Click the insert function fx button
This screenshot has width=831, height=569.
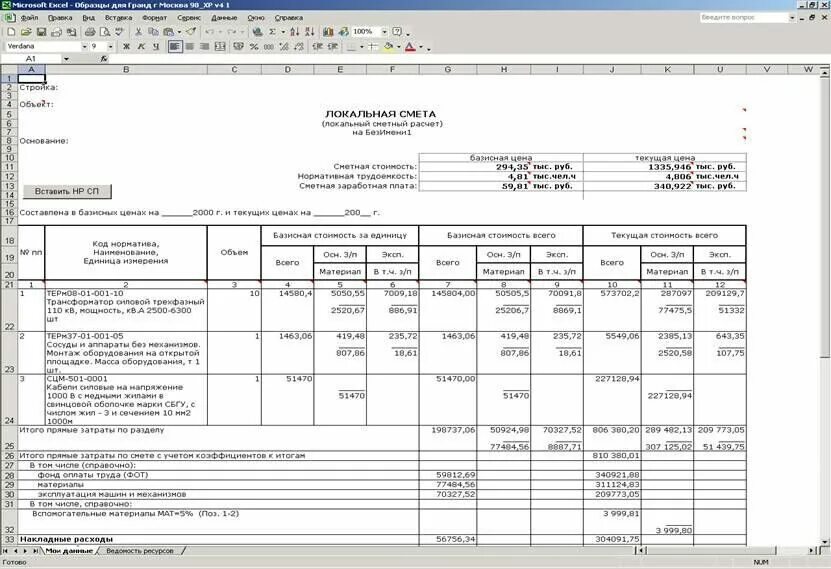coord(104,59)
